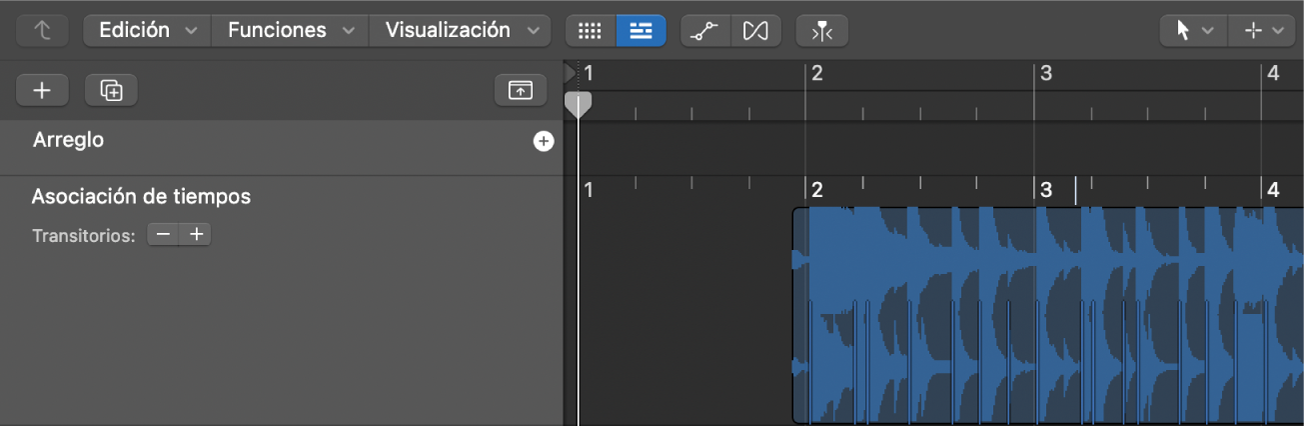This screenshot has width=1306, height=426.
Task: Open the pointer tool menu
Action: pyautogui.click(x=1193, y=31)
